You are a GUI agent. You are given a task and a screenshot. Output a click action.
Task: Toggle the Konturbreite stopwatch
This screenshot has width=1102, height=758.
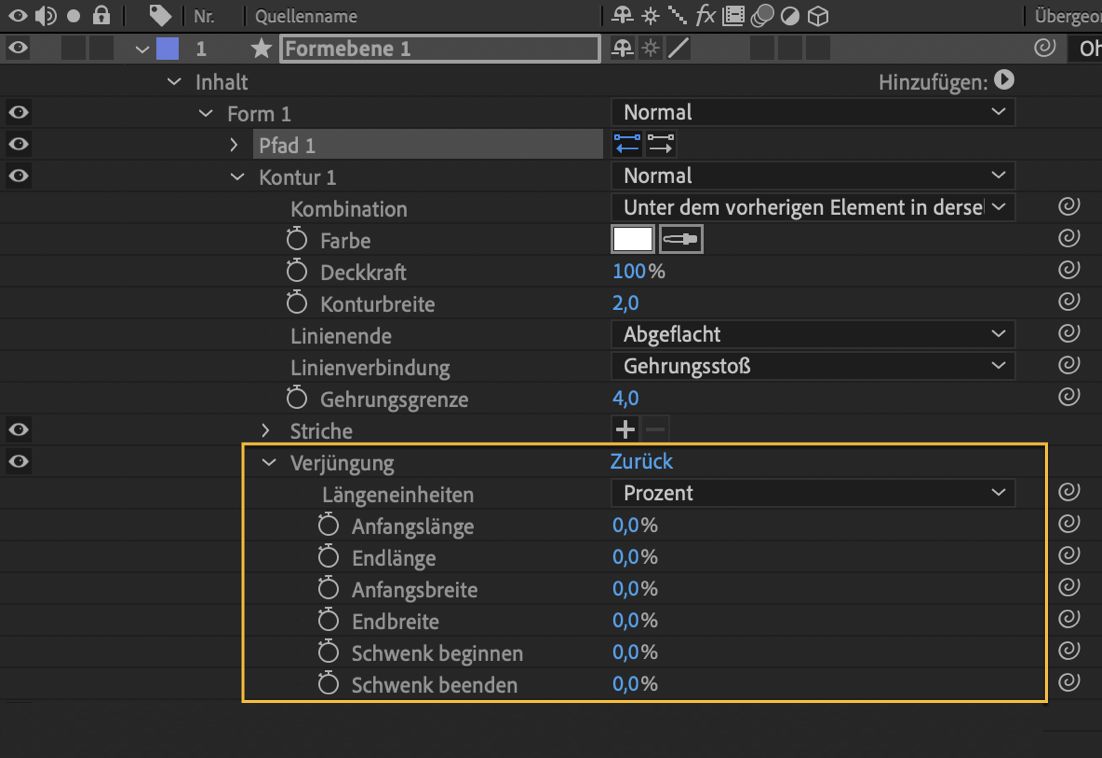[x=296, y=303]
